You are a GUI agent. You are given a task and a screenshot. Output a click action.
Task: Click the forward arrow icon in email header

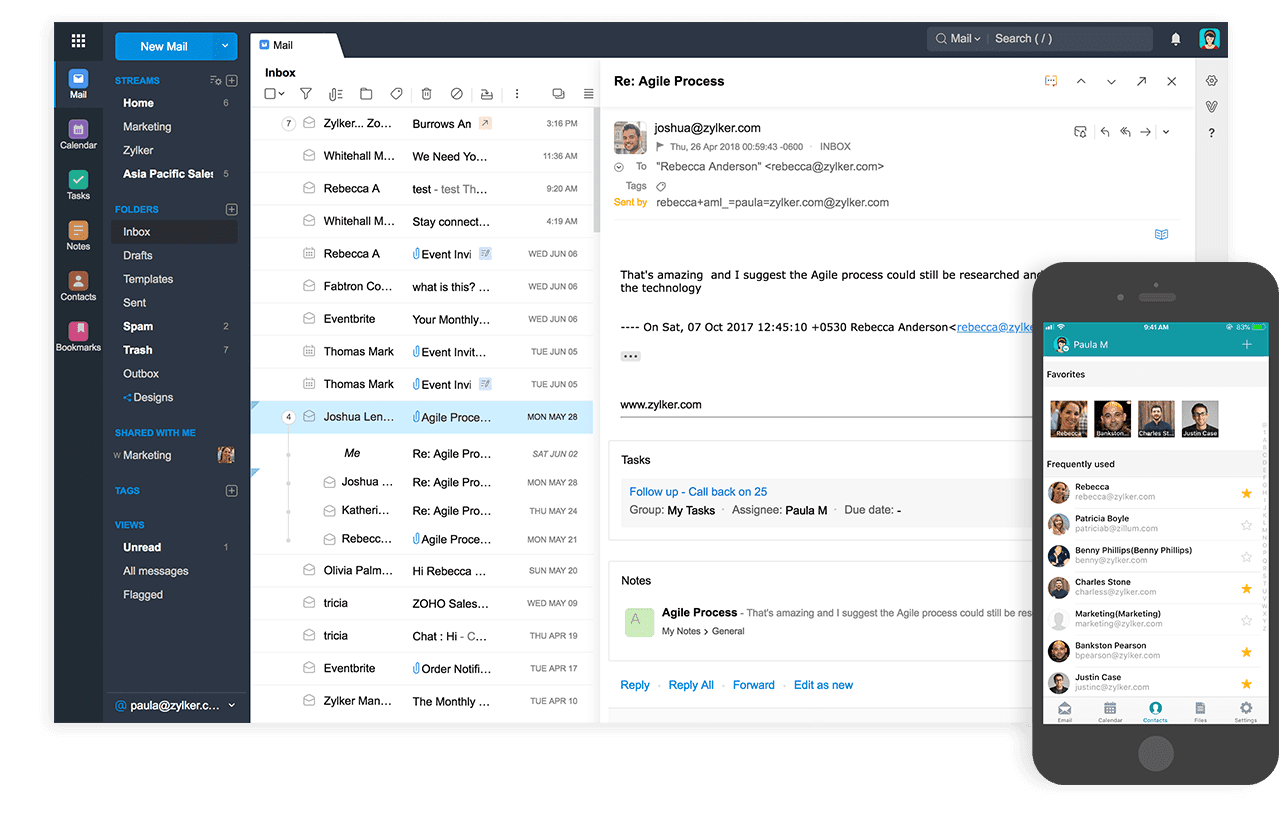point(1145,132)
